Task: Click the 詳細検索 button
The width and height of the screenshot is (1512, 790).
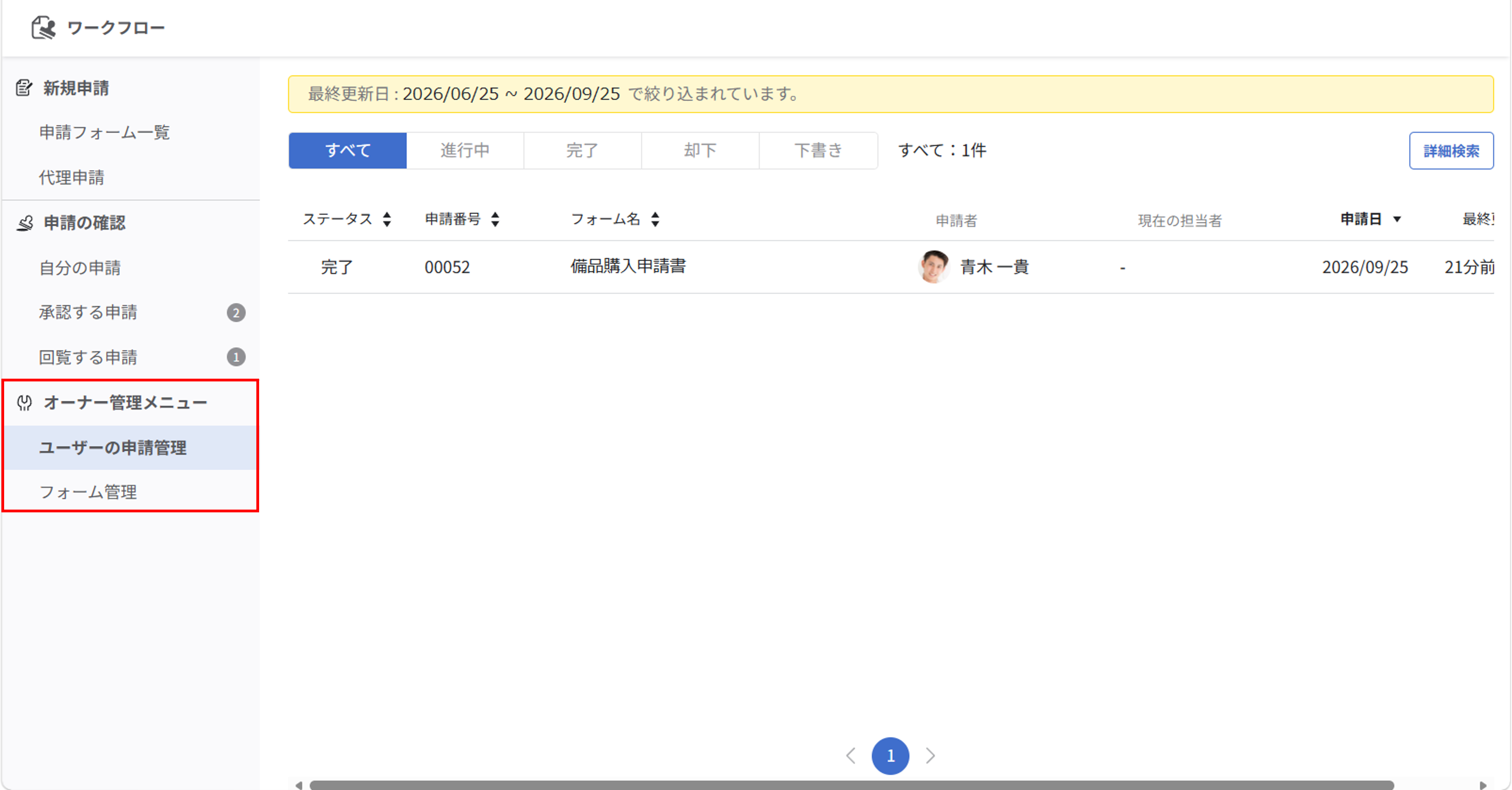Action: [1451, 151]
